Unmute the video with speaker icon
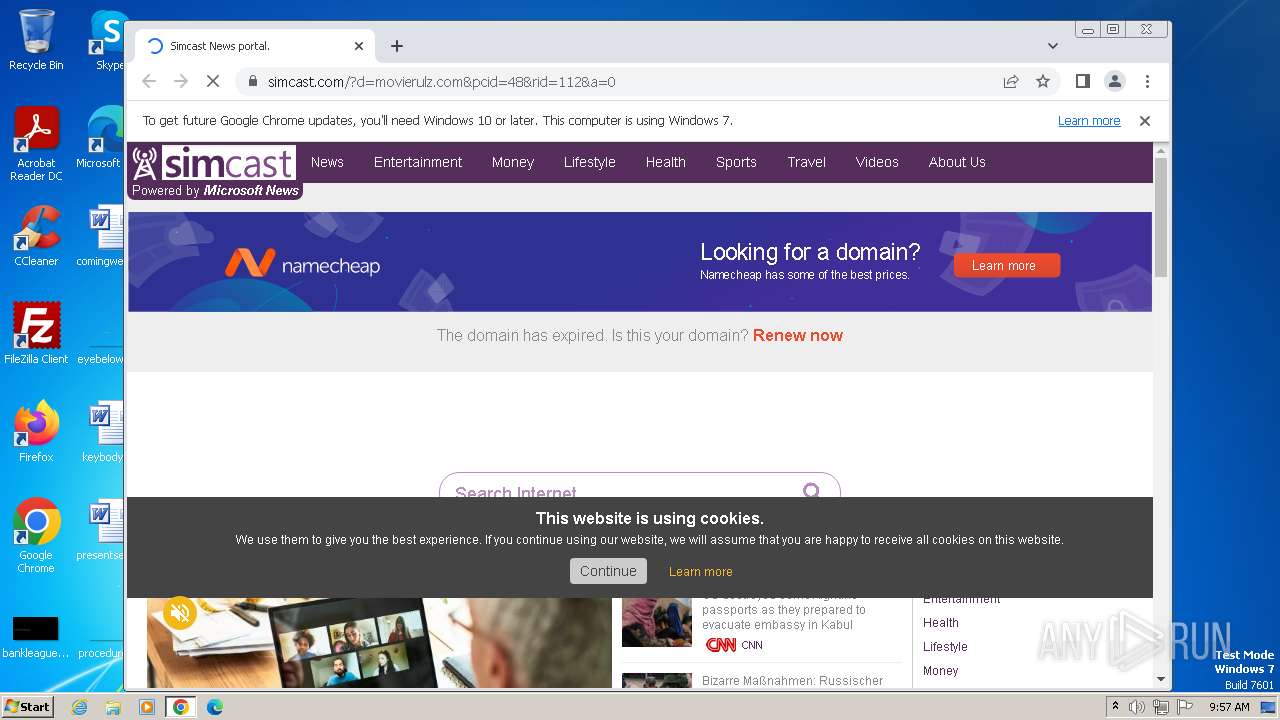Viewport: 1280px width, 720px height. (x=180, y=612)
